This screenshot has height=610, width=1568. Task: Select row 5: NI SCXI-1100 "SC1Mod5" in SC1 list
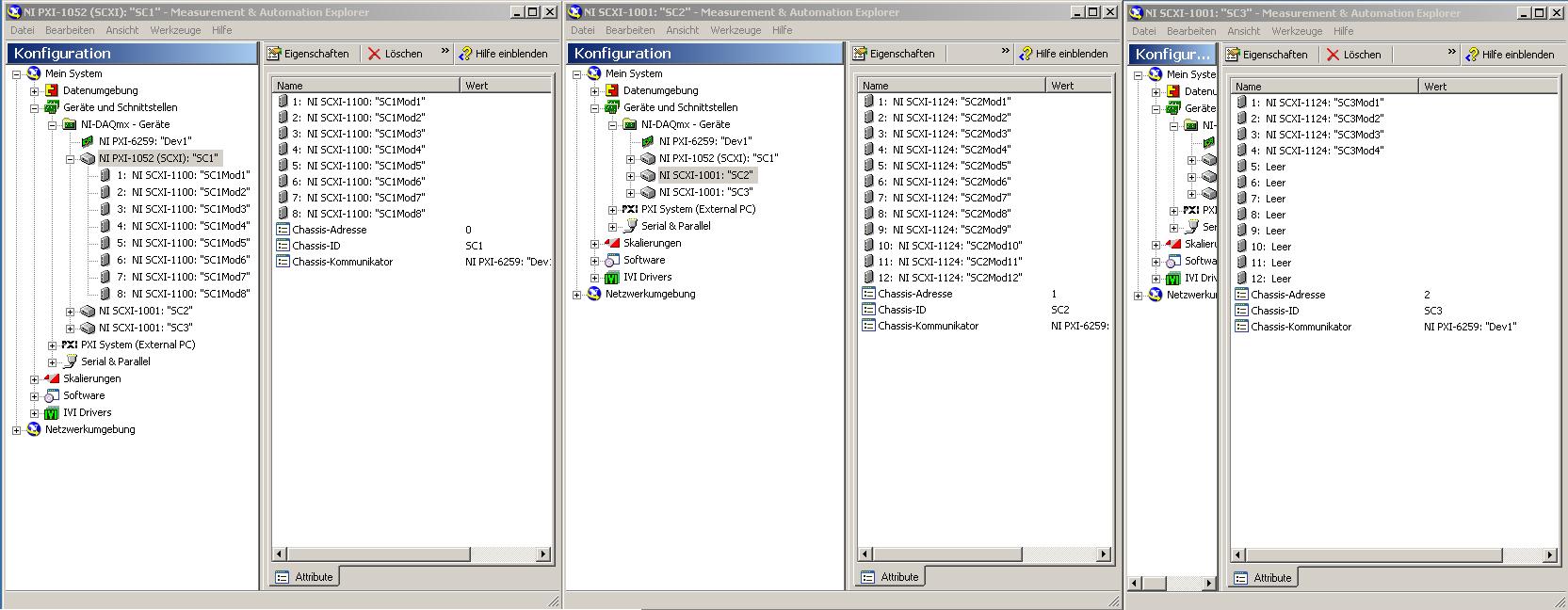pos(358,166)
